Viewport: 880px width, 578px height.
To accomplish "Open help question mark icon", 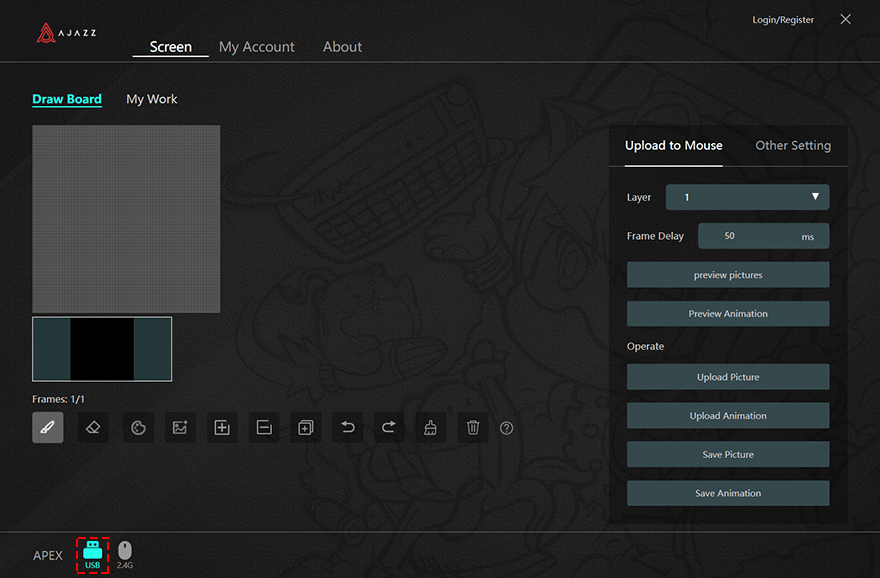I will 506,428.
